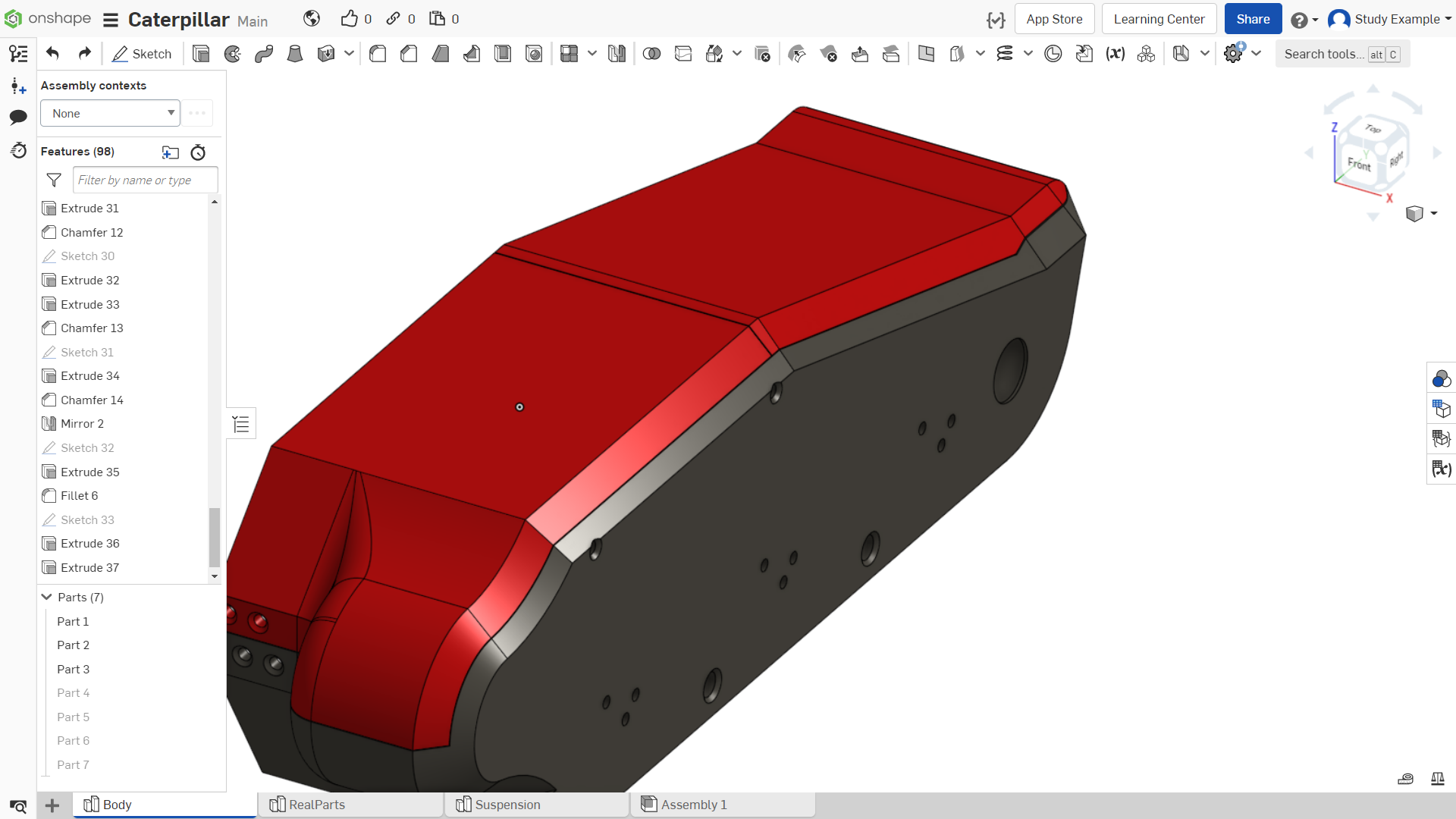Viewport: 1456px width, 819px height.
Task: Expand dropdown next to Transform tool
Action: [x=737, y=54]
